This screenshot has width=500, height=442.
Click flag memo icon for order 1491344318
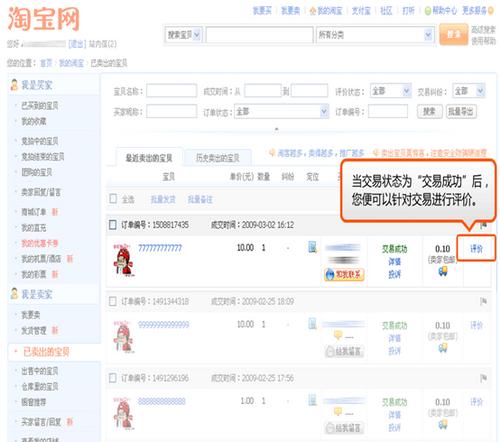(483, 301)
